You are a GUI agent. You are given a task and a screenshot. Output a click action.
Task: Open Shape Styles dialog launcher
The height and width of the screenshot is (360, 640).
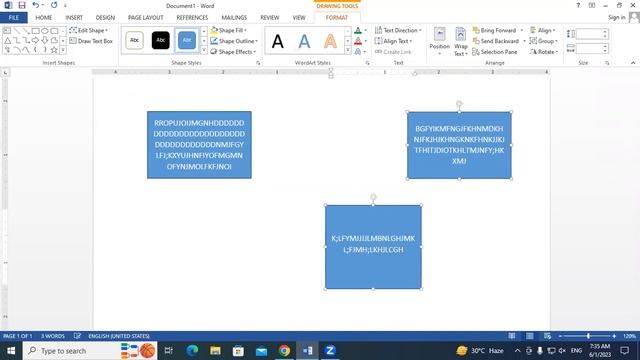258,63
